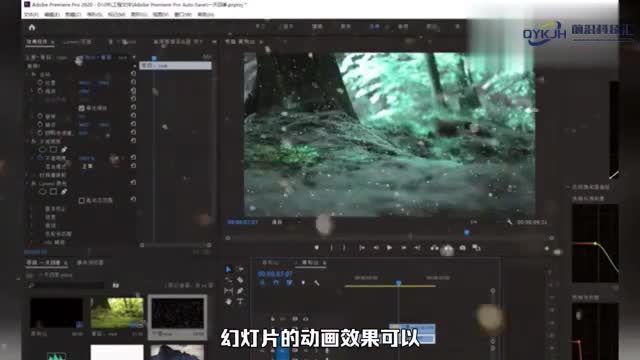
Task: Switch to the 效果 workspace tab
Action: (x=374, y=27)
